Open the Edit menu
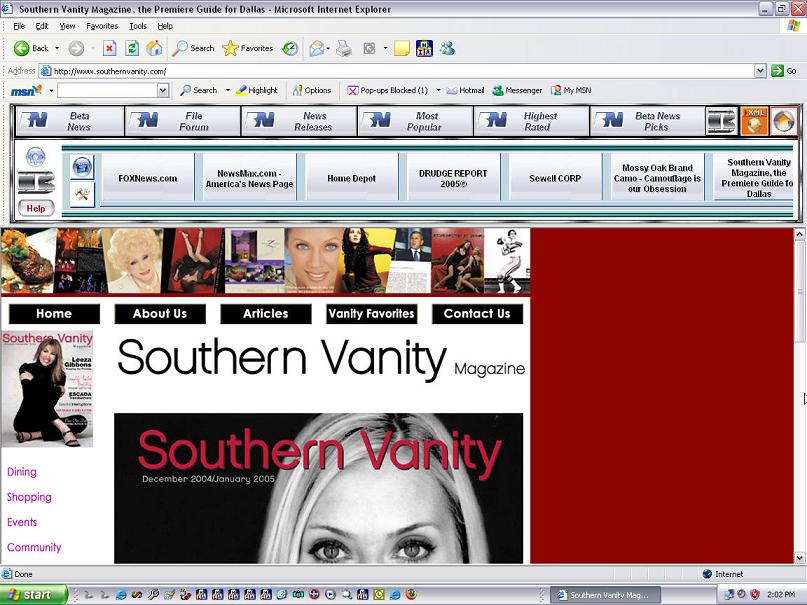This screenshot has height=605, width=807. pyautogui.click(x=42, y=26)
